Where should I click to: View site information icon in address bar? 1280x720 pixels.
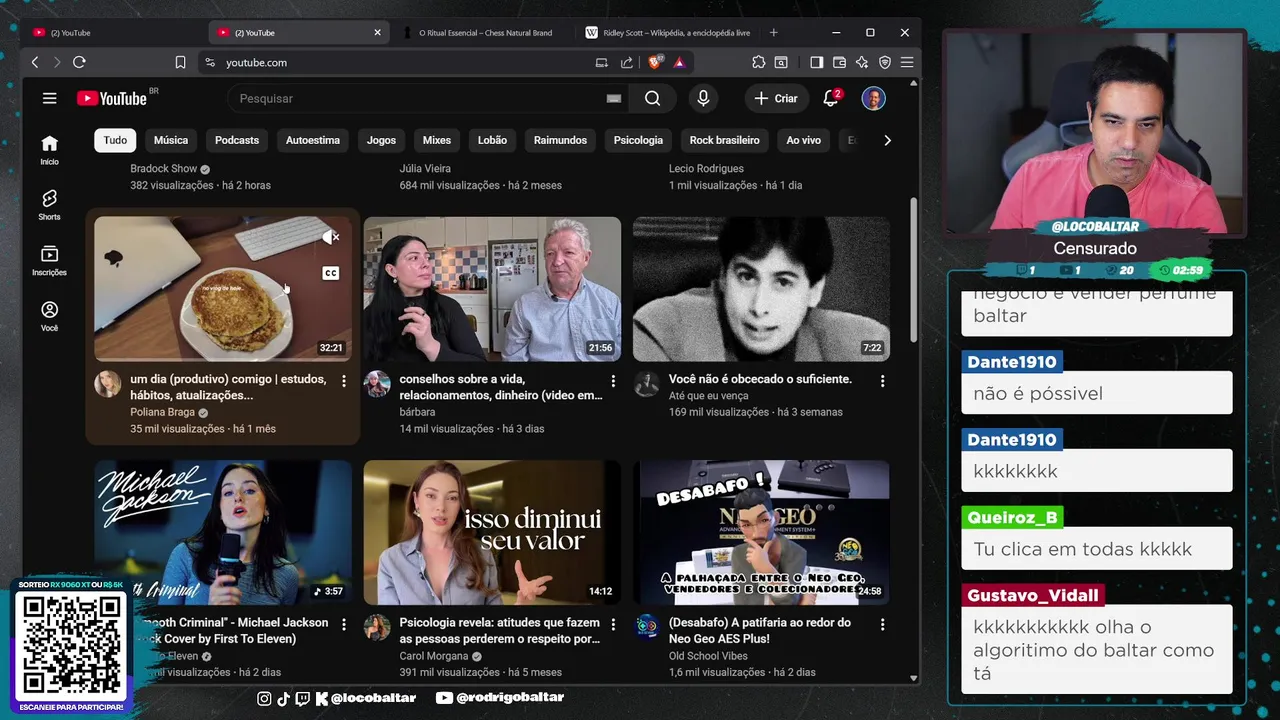(x=209, y=62)
